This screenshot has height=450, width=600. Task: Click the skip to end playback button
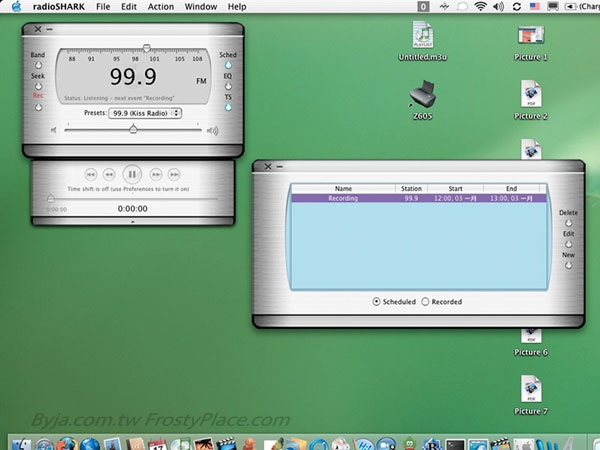[174, 174]
